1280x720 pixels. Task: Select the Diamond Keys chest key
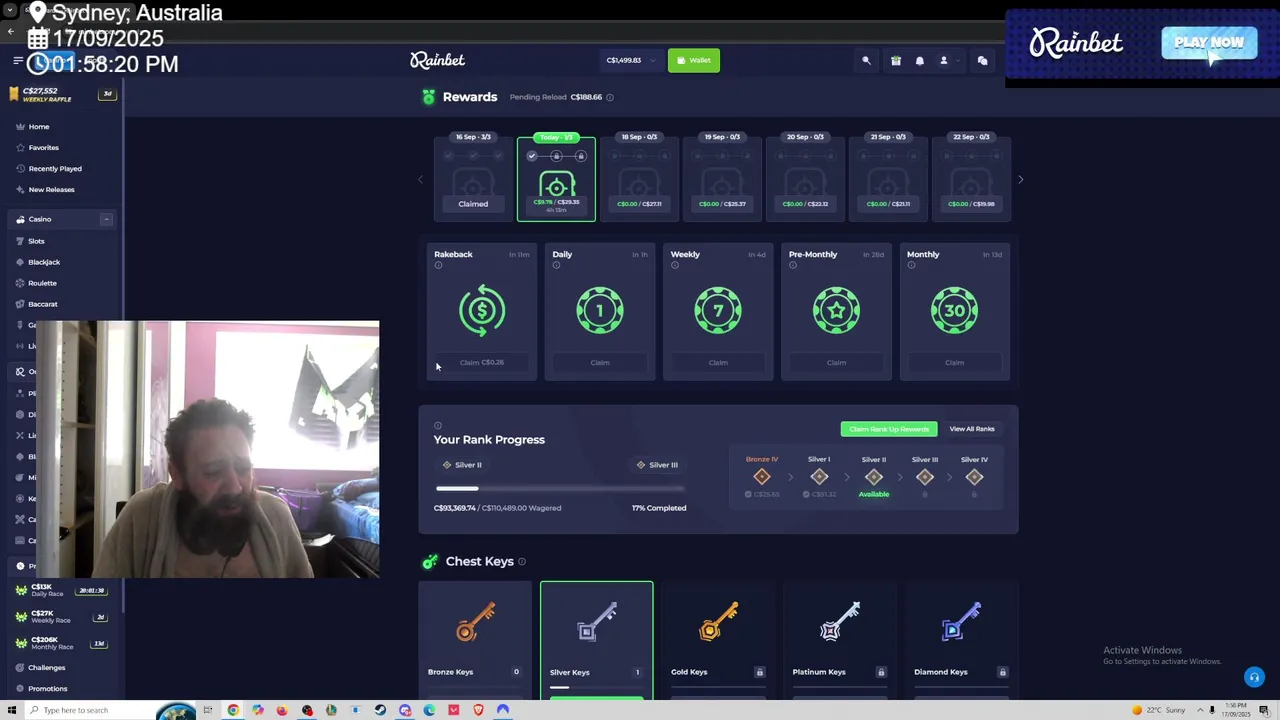click(961, 640)
